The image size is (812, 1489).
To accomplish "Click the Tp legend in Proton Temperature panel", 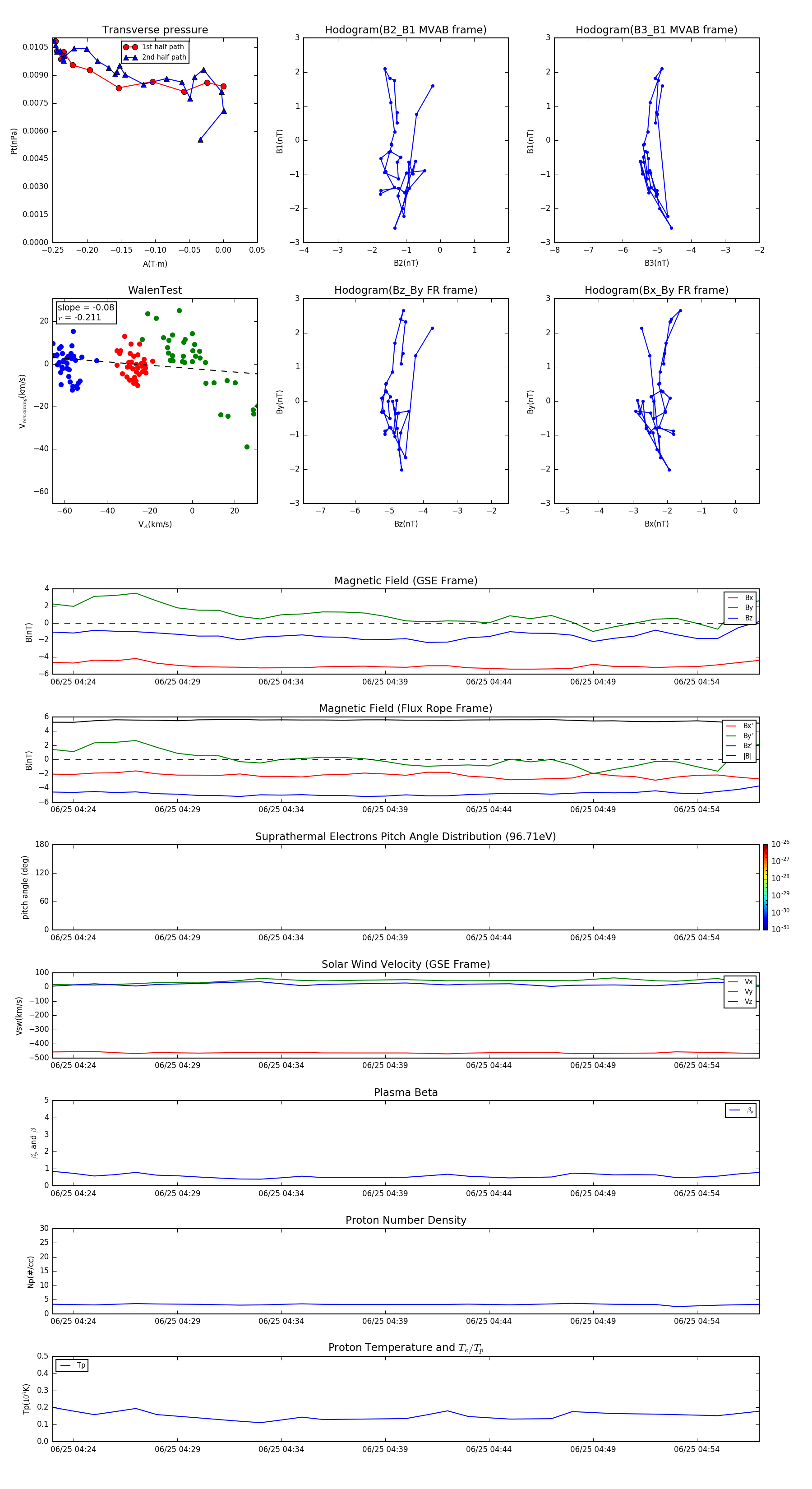I will point(72,1365).
